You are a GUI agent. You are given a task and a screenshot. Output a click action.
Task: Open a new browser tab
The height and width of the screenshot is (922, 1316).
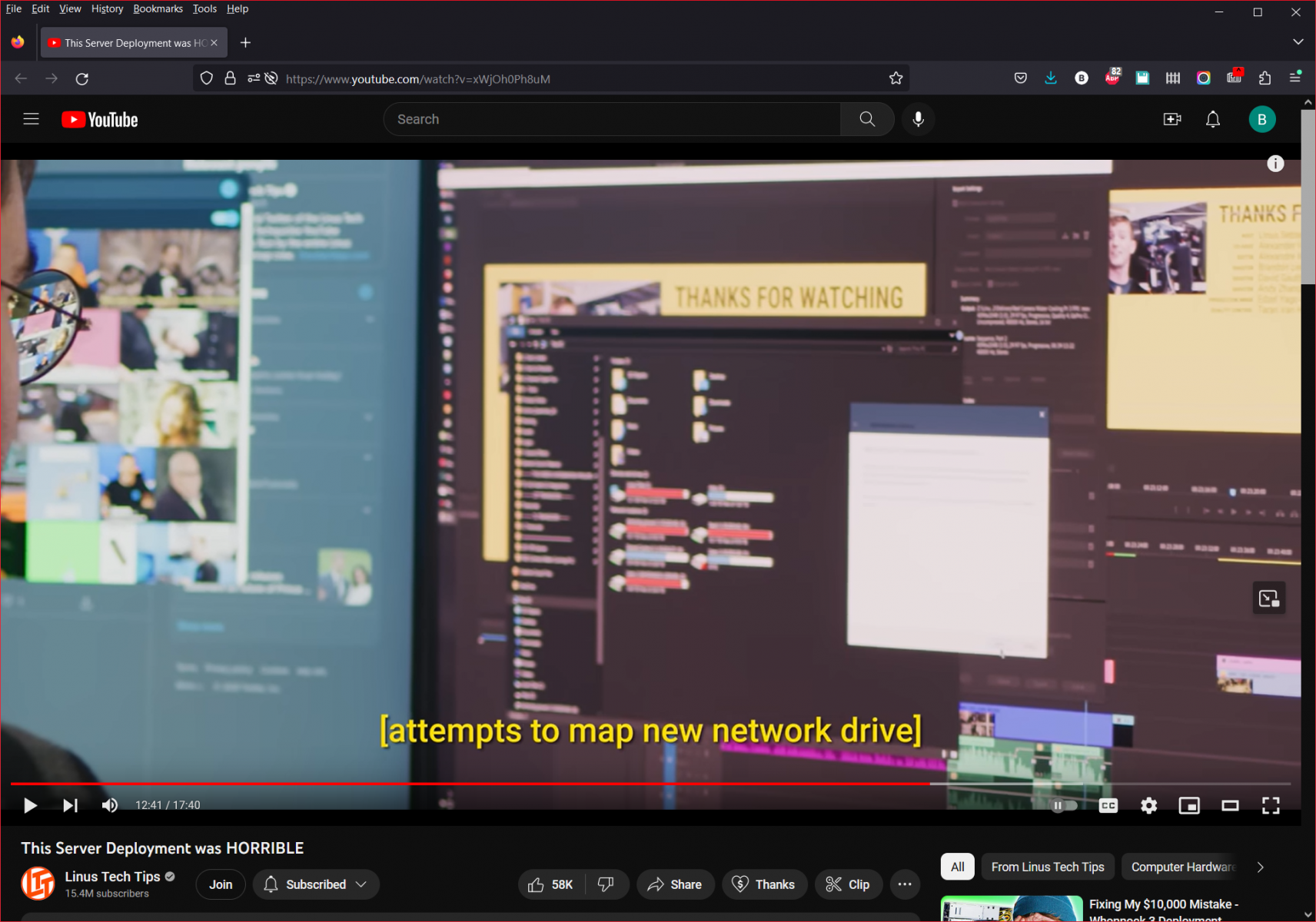point(245,43)
